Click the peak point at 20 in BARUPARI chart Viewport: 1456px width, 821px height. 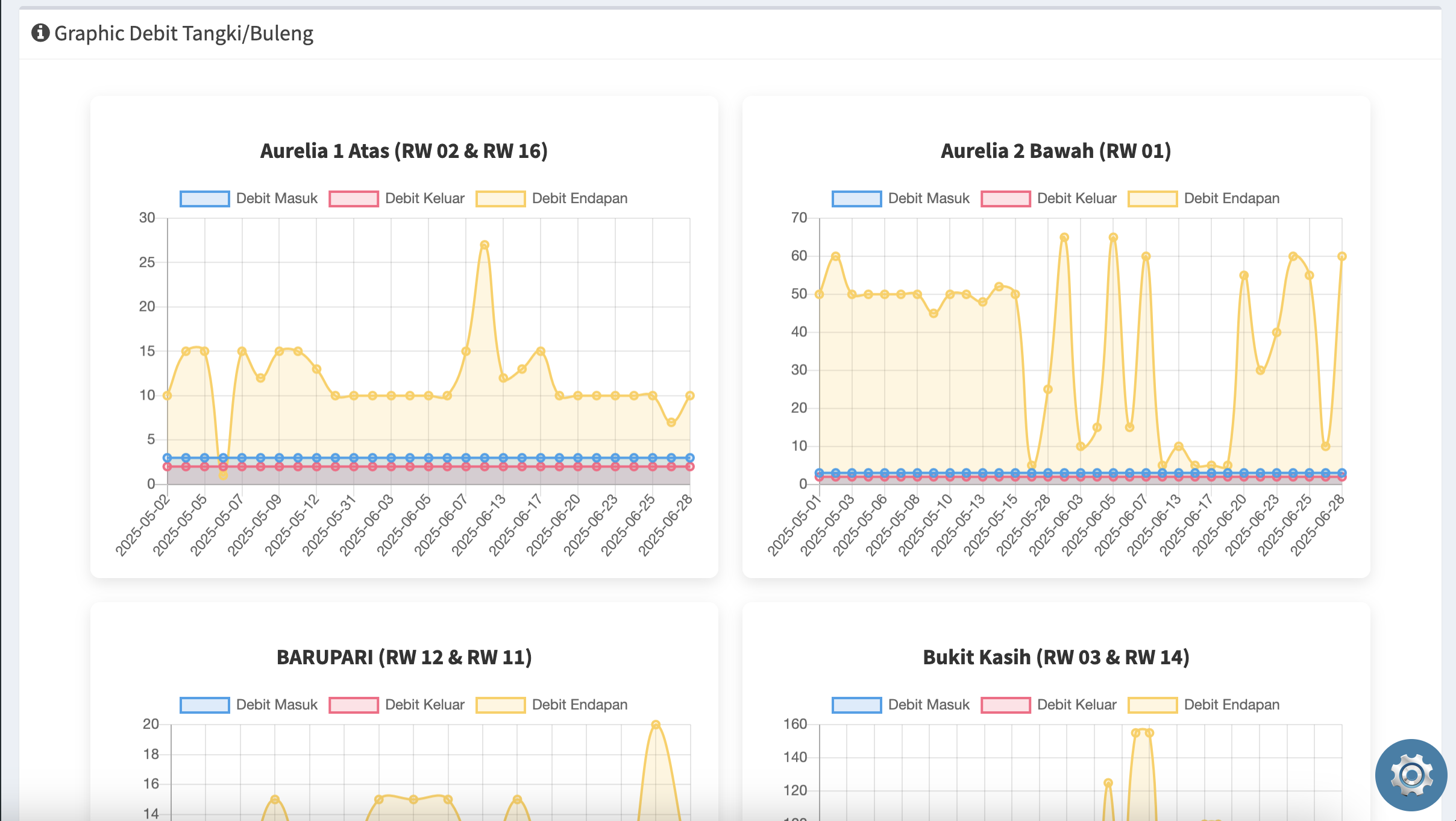(656, 725)
